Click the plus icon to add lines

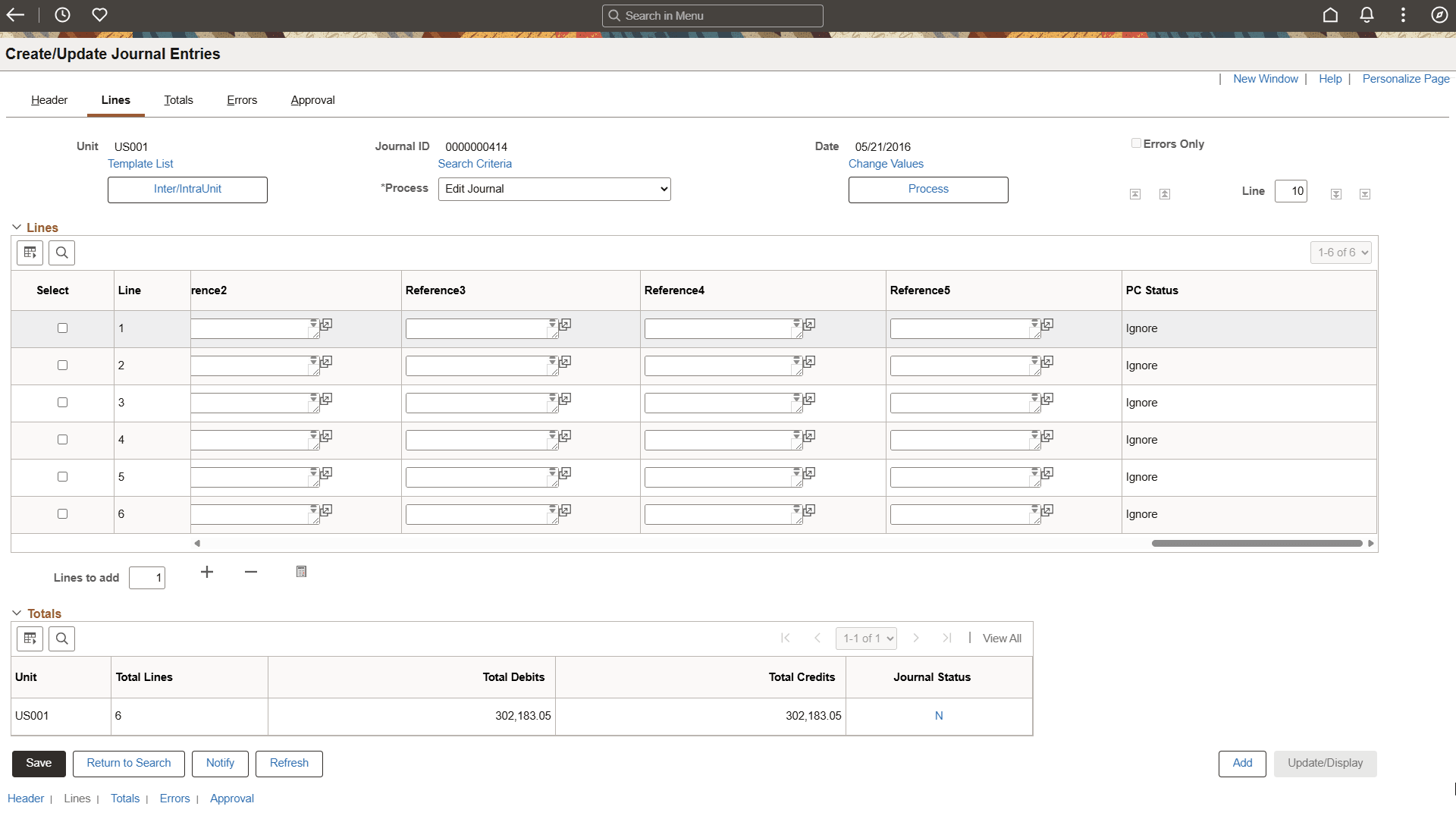click(207, 572)
